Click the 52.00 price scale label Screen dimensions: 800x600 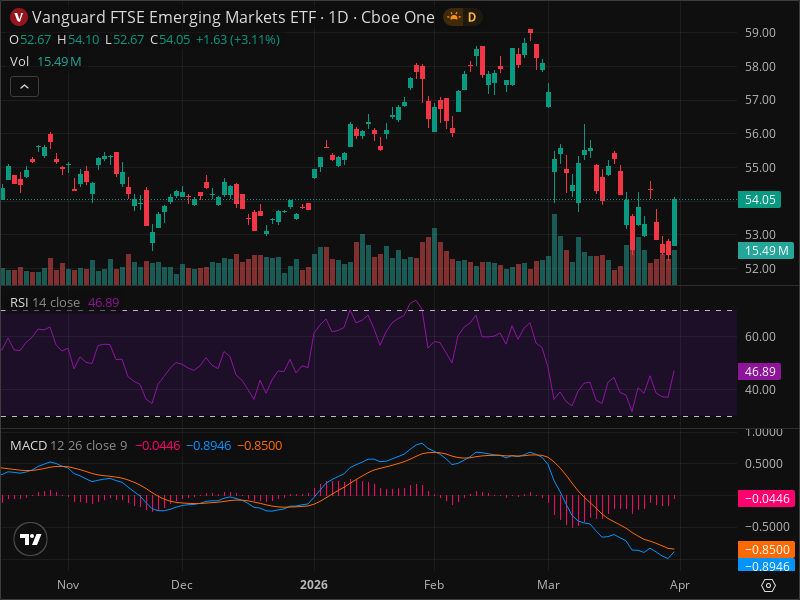point(760,268)
